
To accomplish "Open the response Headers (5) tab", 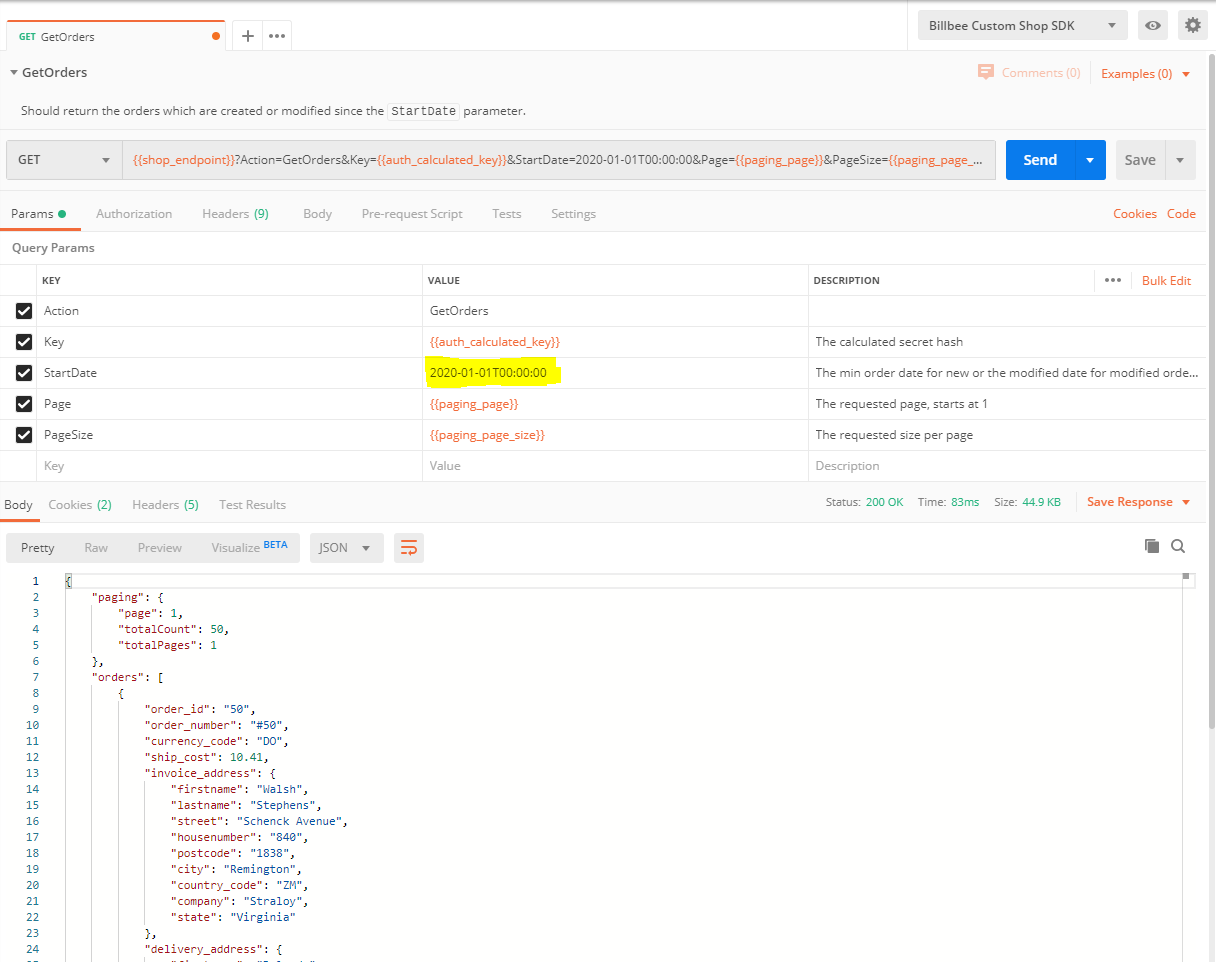I will point(165,505).
